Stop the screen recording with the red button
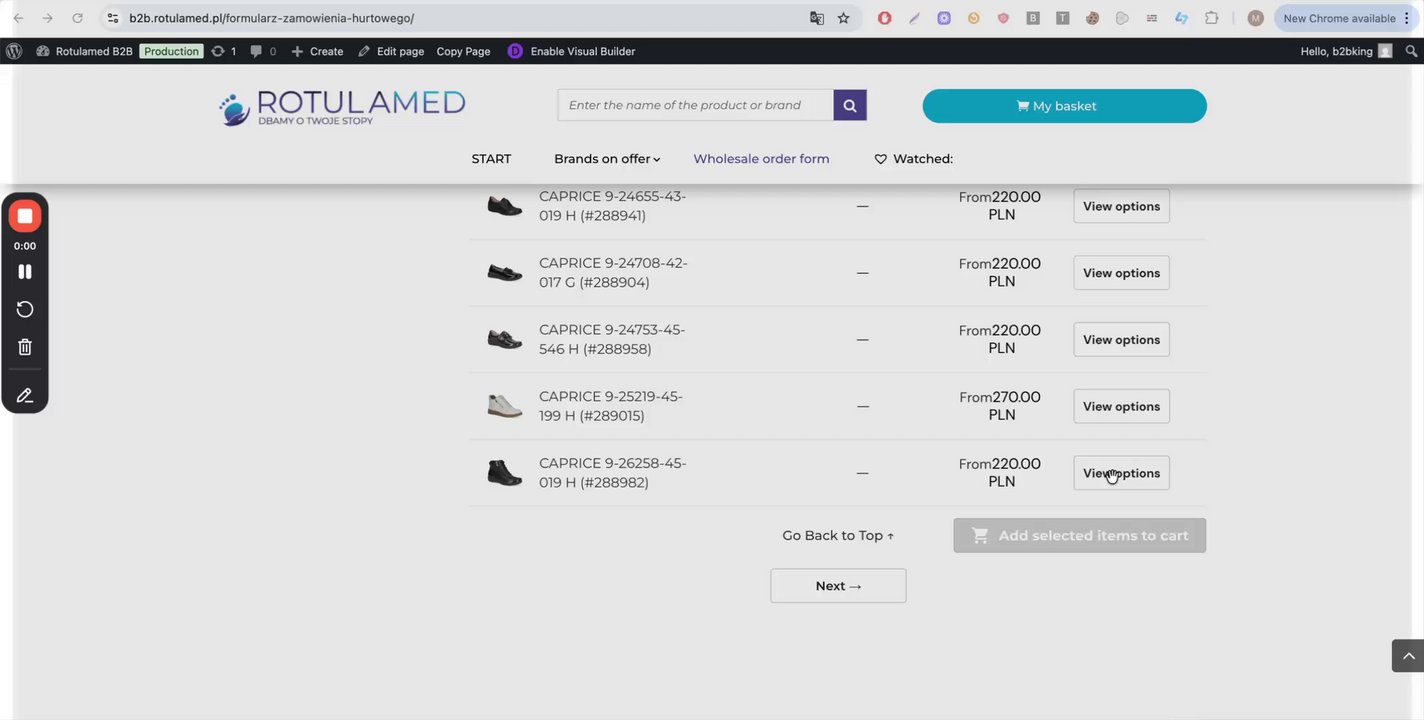Image resolution: width=1424 pixels, height=720 pixels. coord(25,216)
